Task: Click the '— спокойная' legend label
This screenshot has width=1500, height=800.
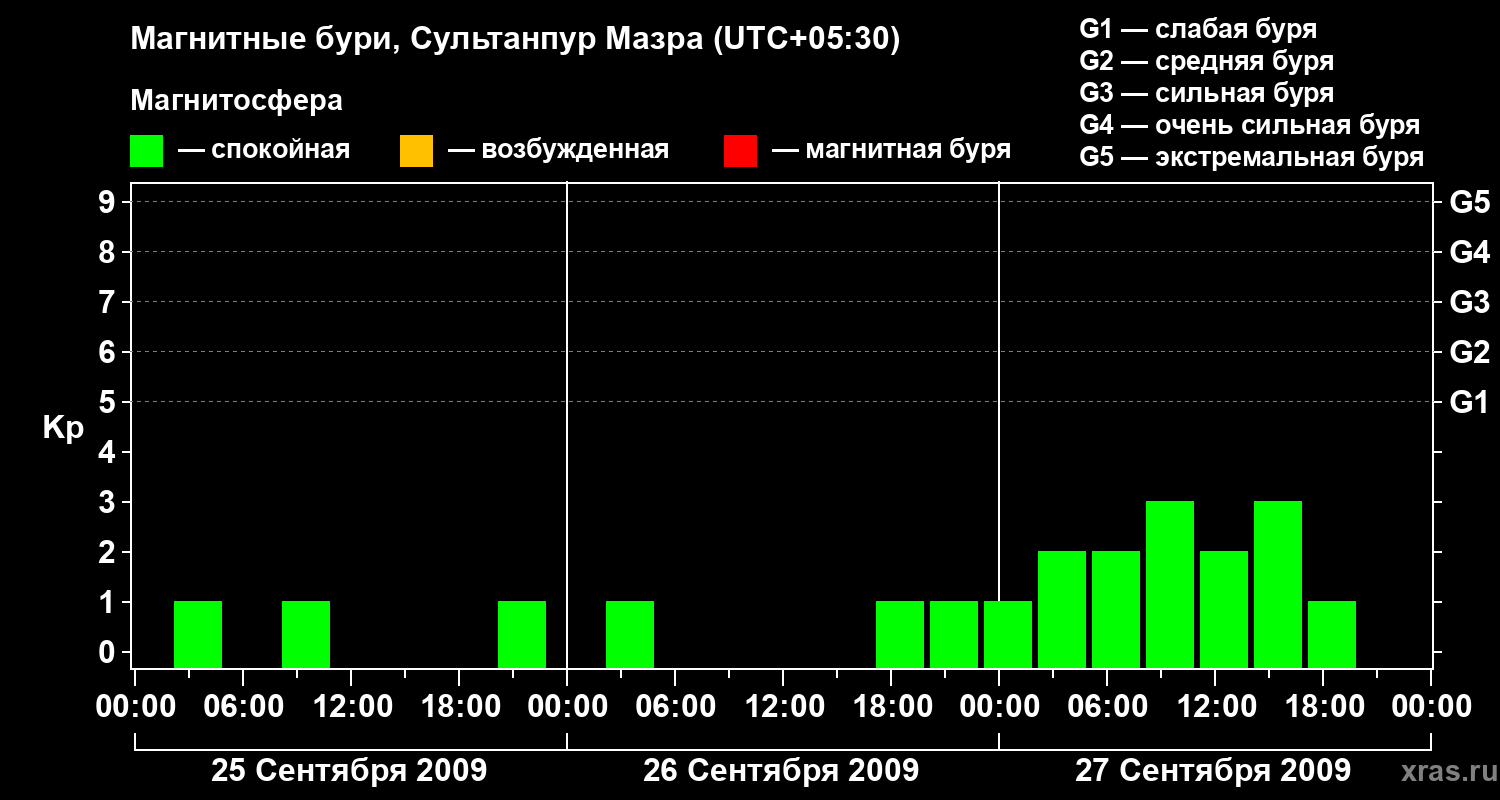Action: [264, 150]
